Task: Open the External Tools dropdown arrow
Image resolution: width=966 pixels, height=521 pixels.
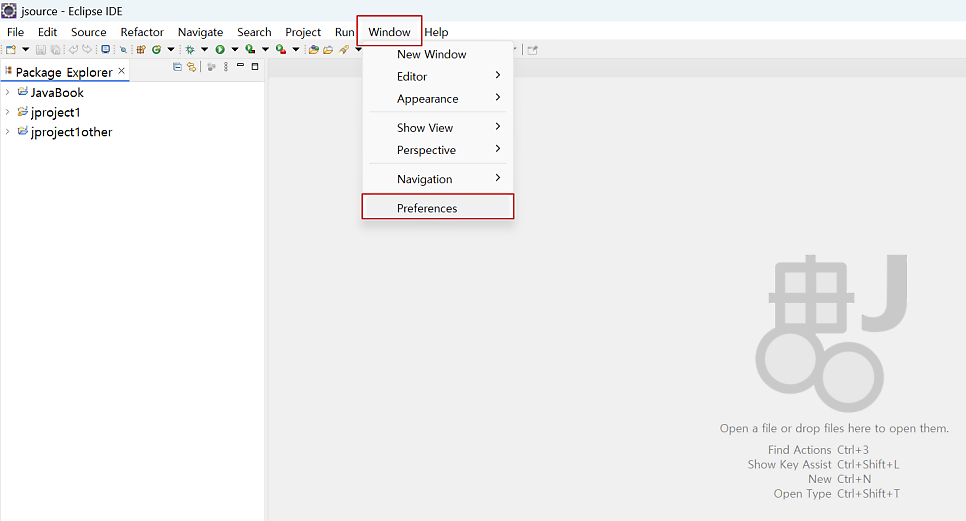Action: tap(296, 49)
